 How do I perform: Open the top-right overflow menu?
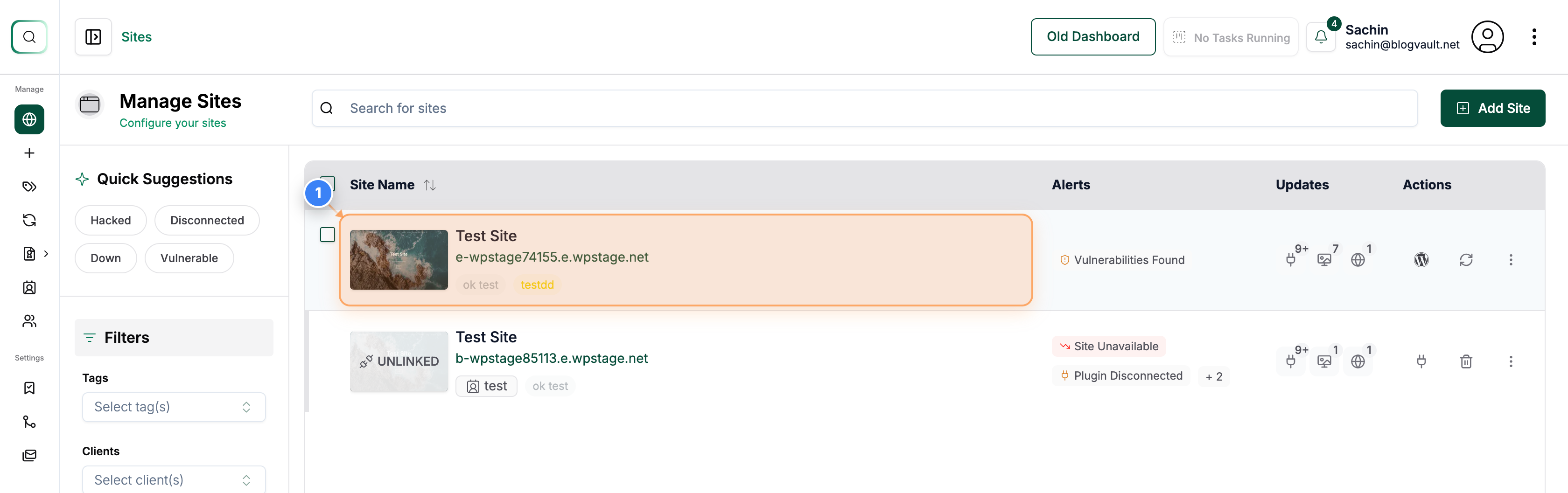coord(1534,36)
